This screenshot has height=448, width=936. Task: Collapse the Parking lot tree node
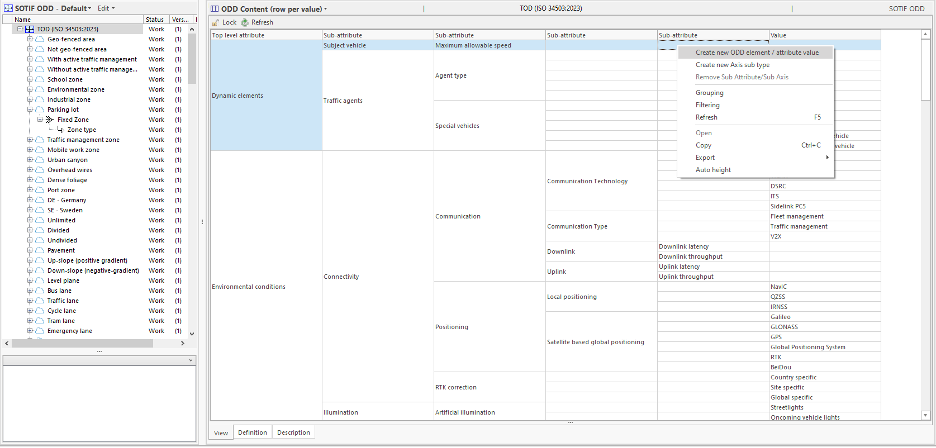click(30, 109)
